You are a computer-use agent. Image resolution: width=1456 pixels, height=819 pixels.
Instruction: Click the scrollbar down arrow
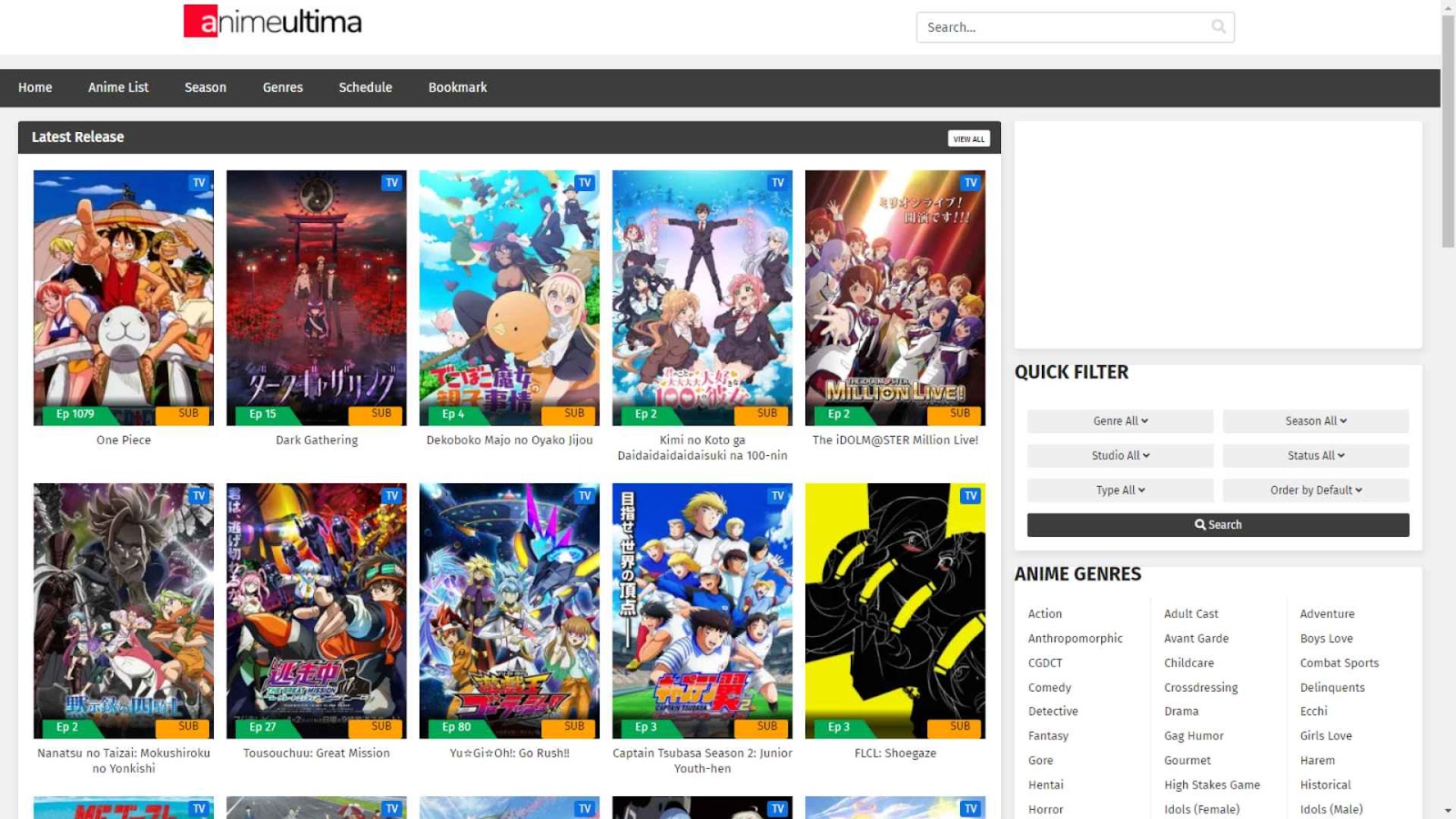[x=1448, y=811]
